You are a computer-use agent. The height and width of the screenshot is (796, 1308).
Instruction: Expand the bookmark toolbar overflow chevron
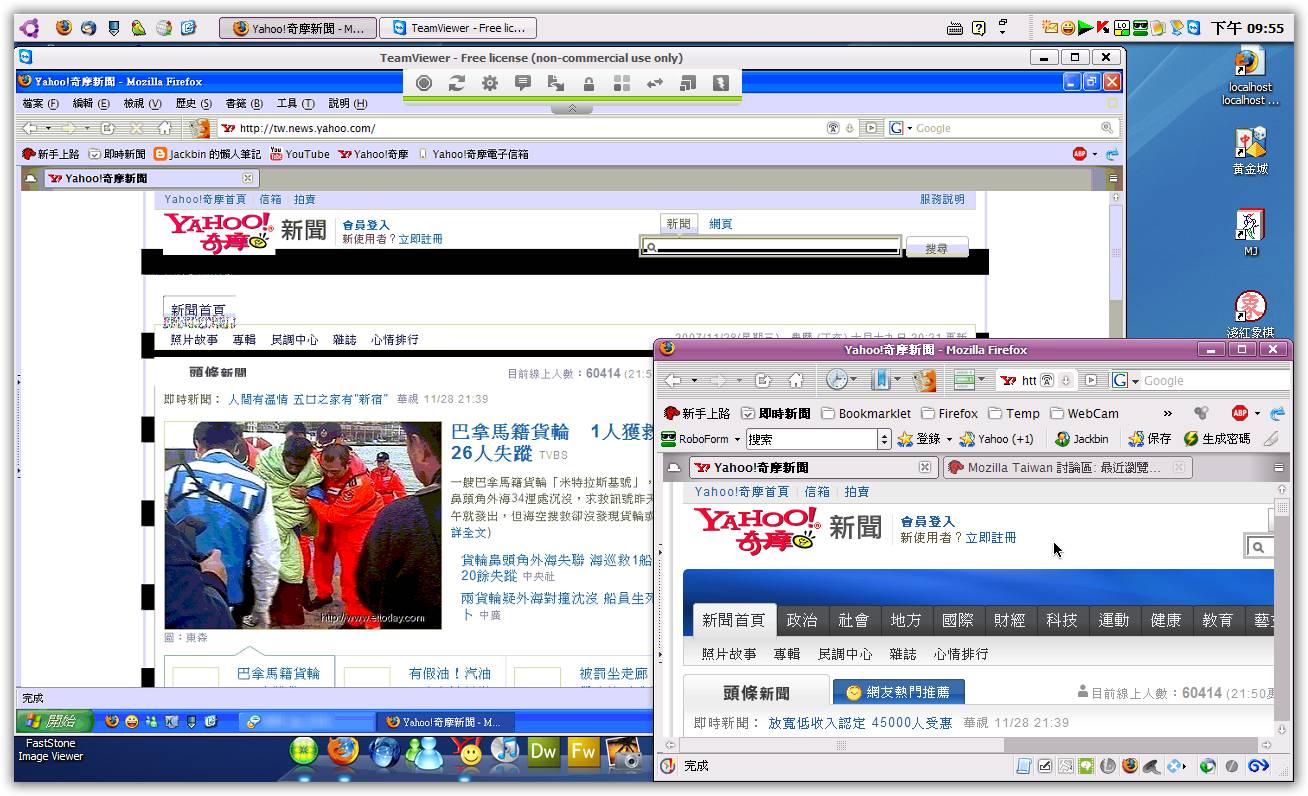point(1167,413)
